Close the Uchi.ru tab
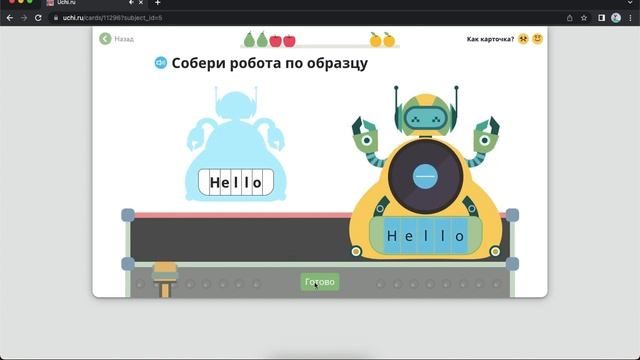Image resolution: width=640 pixels, height=360 pixels. (x=141, y=3)
